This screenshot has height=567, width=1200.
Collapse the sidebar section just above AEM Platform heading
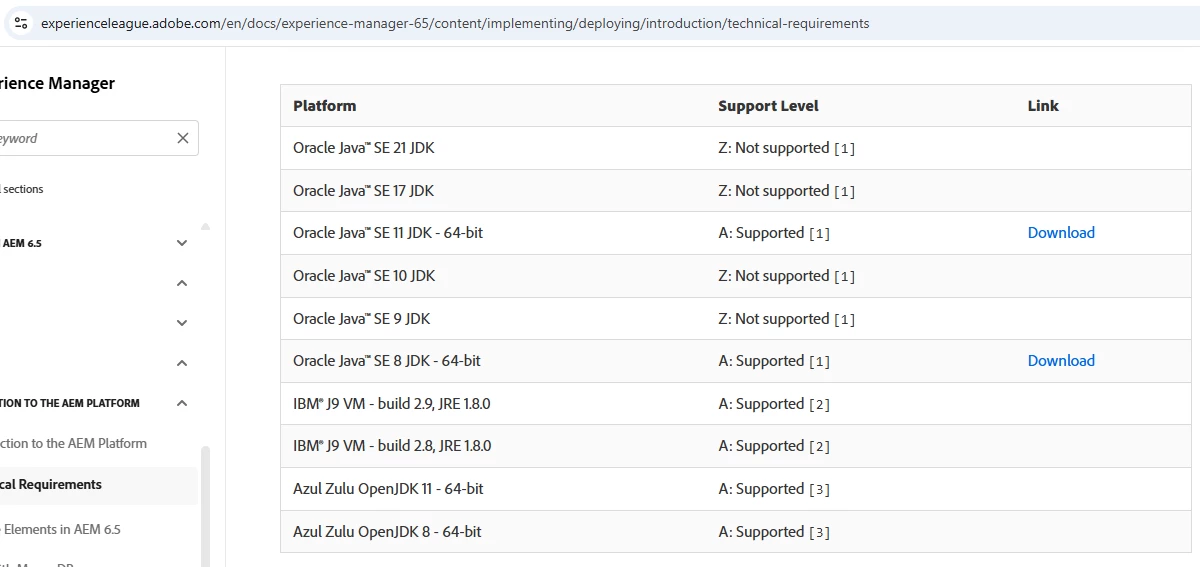182,363
